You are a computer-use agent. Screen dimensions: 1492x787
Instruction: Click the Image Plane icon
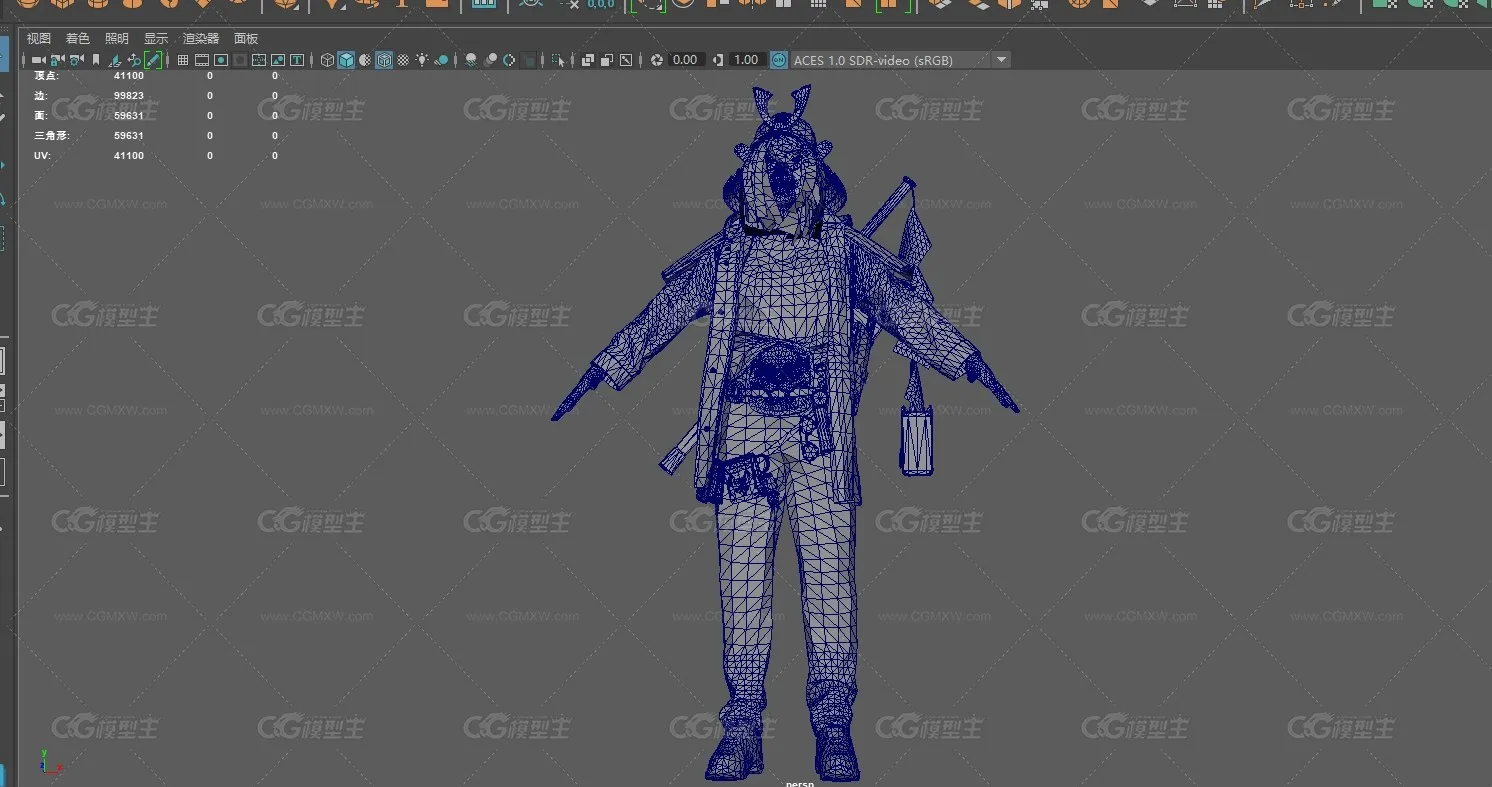(115, 60)
